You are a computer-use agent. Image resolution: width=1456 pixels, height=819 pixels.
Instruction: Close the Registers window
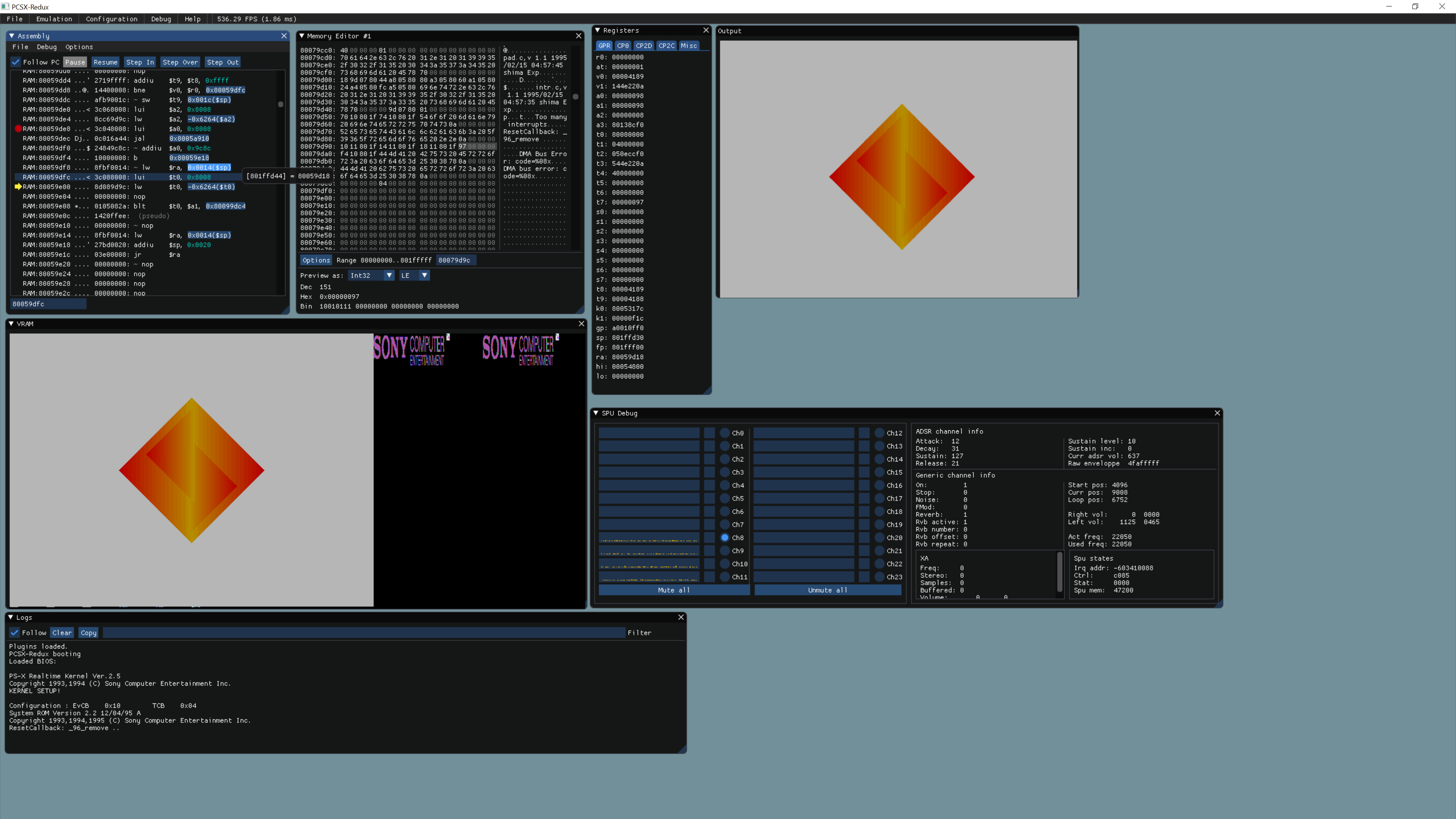(705, 30)
